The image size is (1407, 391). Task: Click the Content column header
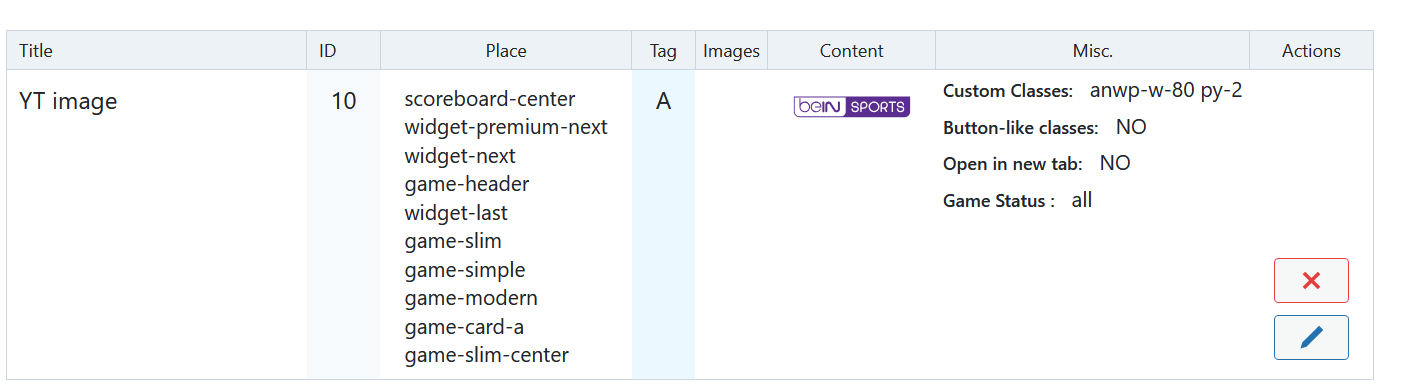851,51
